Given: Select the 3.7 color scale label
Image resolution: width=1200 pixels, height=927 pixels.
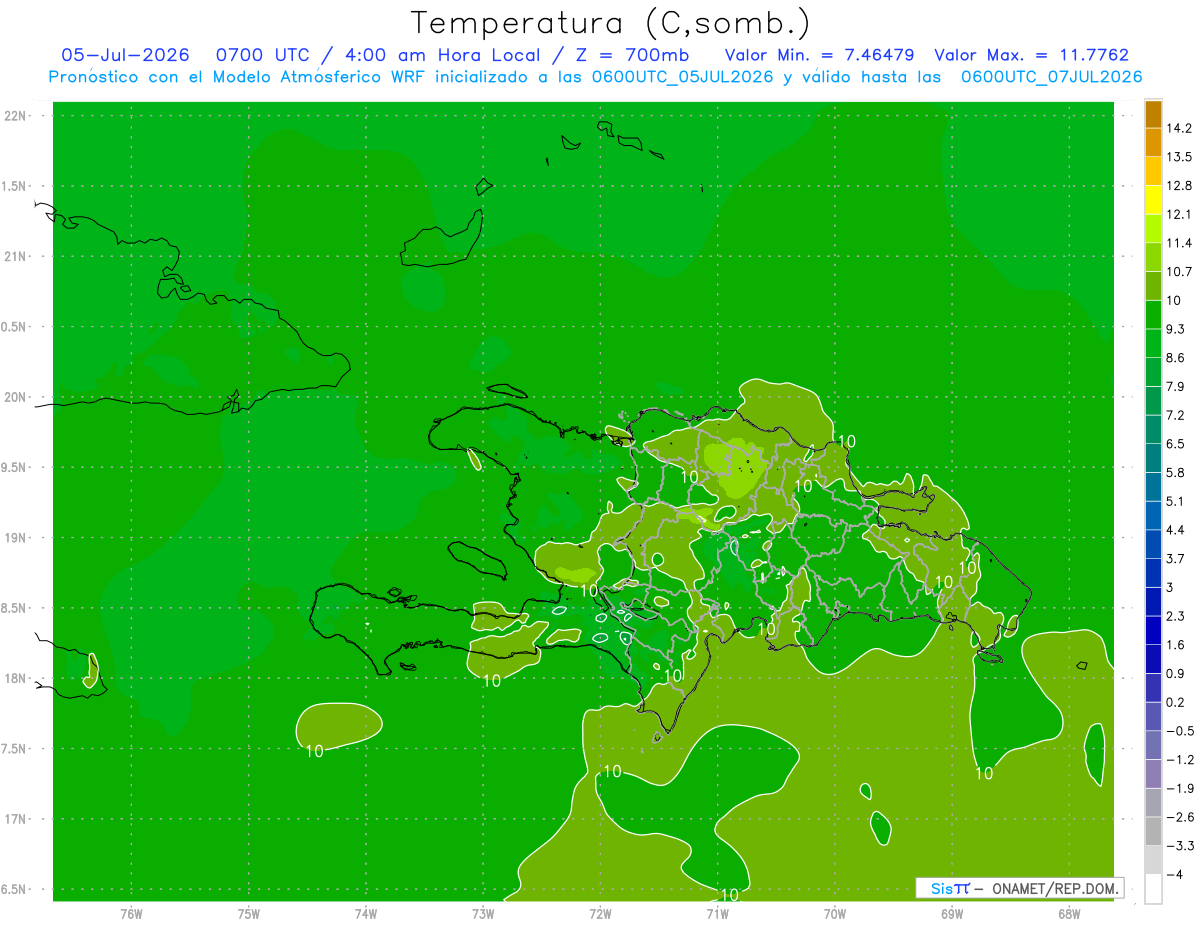Looking at the screenshot, I should click(1176, 558).
